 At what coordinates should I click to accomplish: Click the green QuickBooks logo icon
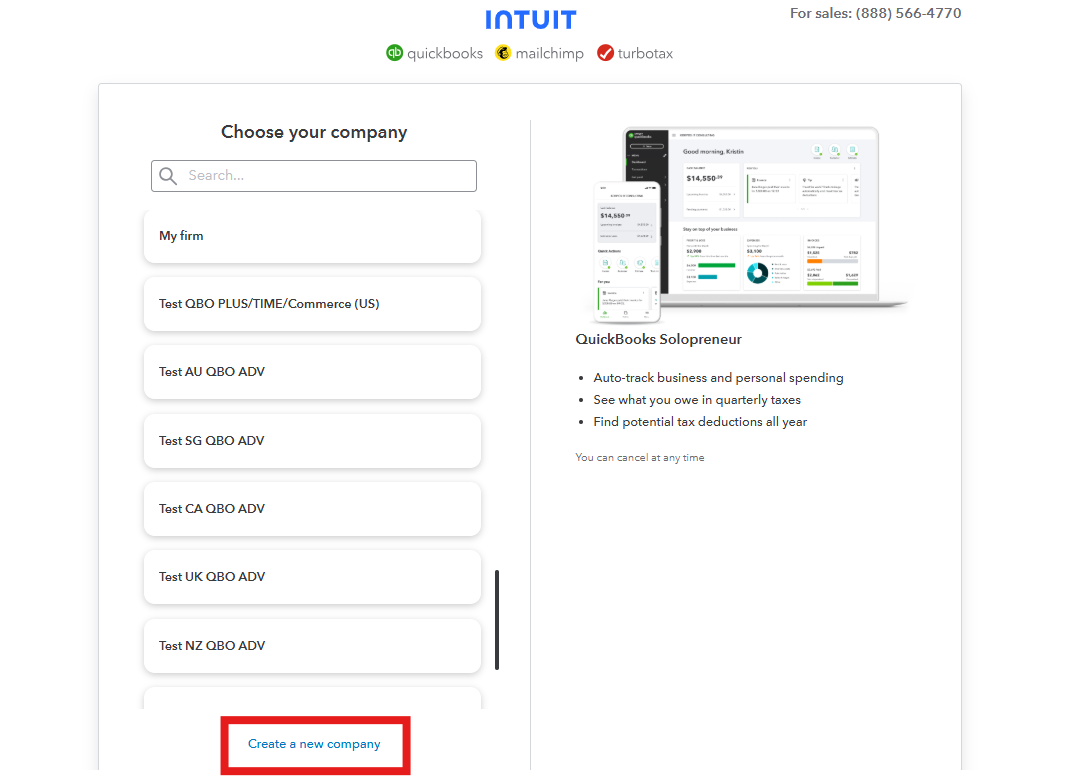click(x=394, y=52)
